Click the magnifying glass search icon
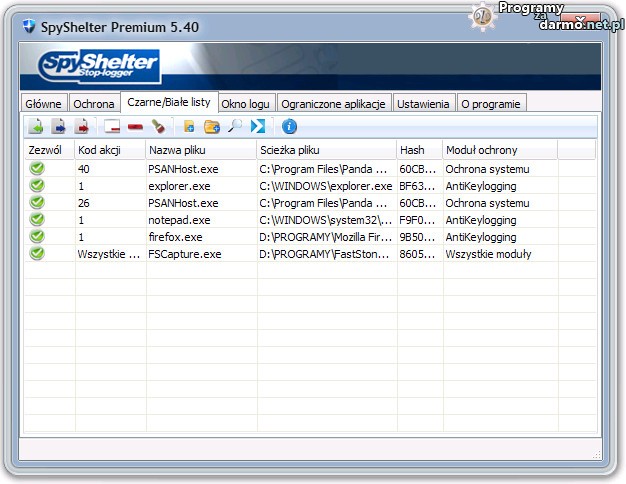Image resolution: width=626 pixels, height=484 pixels. pos(235,127)
